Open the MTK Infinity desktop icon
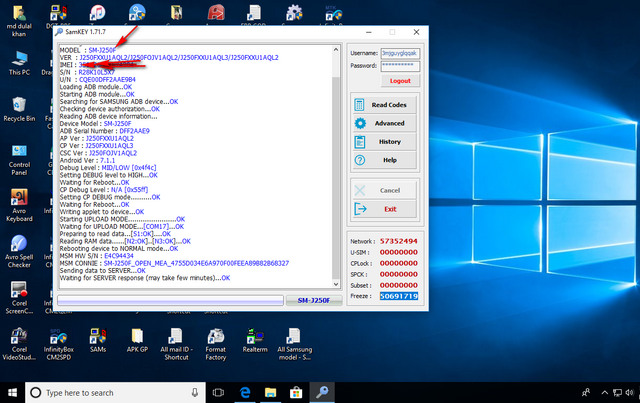This screenshot has height=403, width=640. (333, 13)
